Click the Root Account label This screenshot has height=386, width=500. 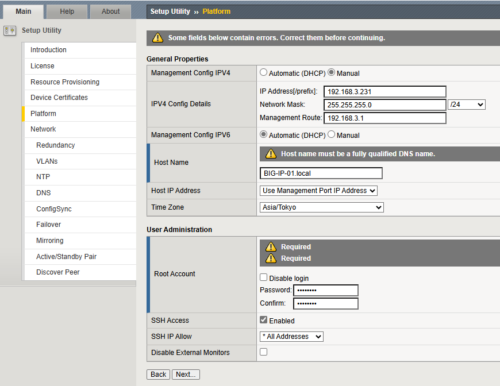click(x=175, y=274)
